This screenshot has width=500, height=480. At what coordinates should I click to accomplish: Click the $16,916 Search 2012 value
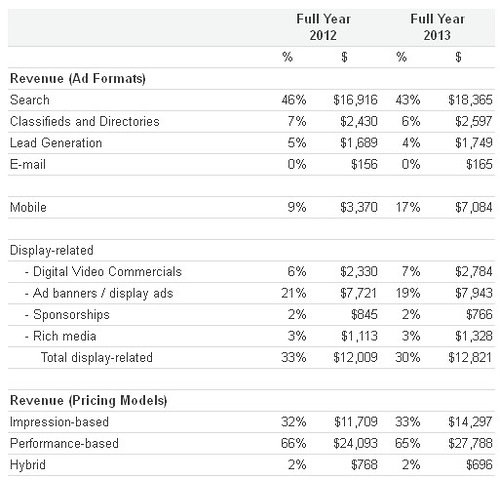[x=355, y=100]
